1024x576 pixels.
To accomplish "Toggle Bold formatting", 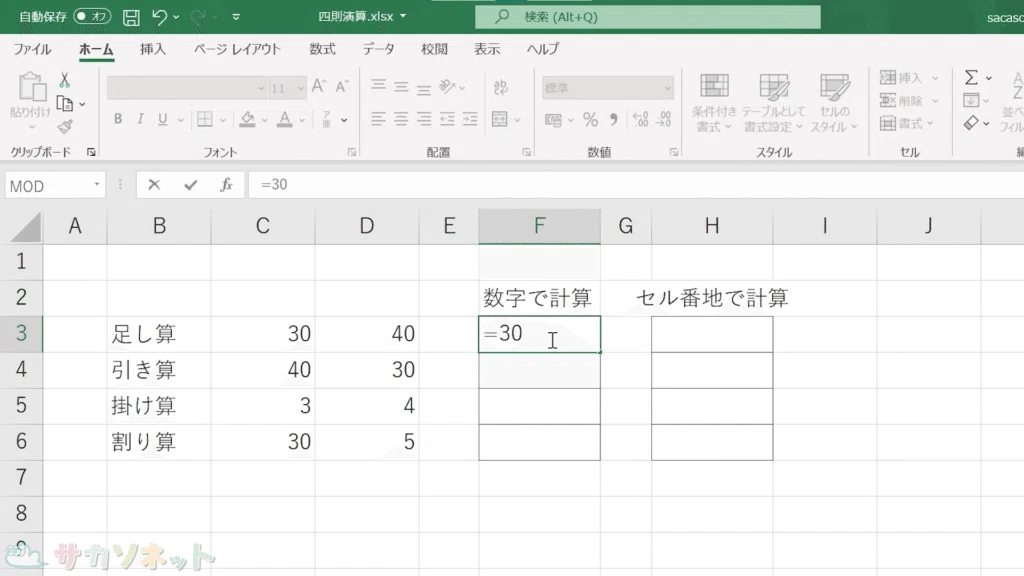I will tap(118, 119).
